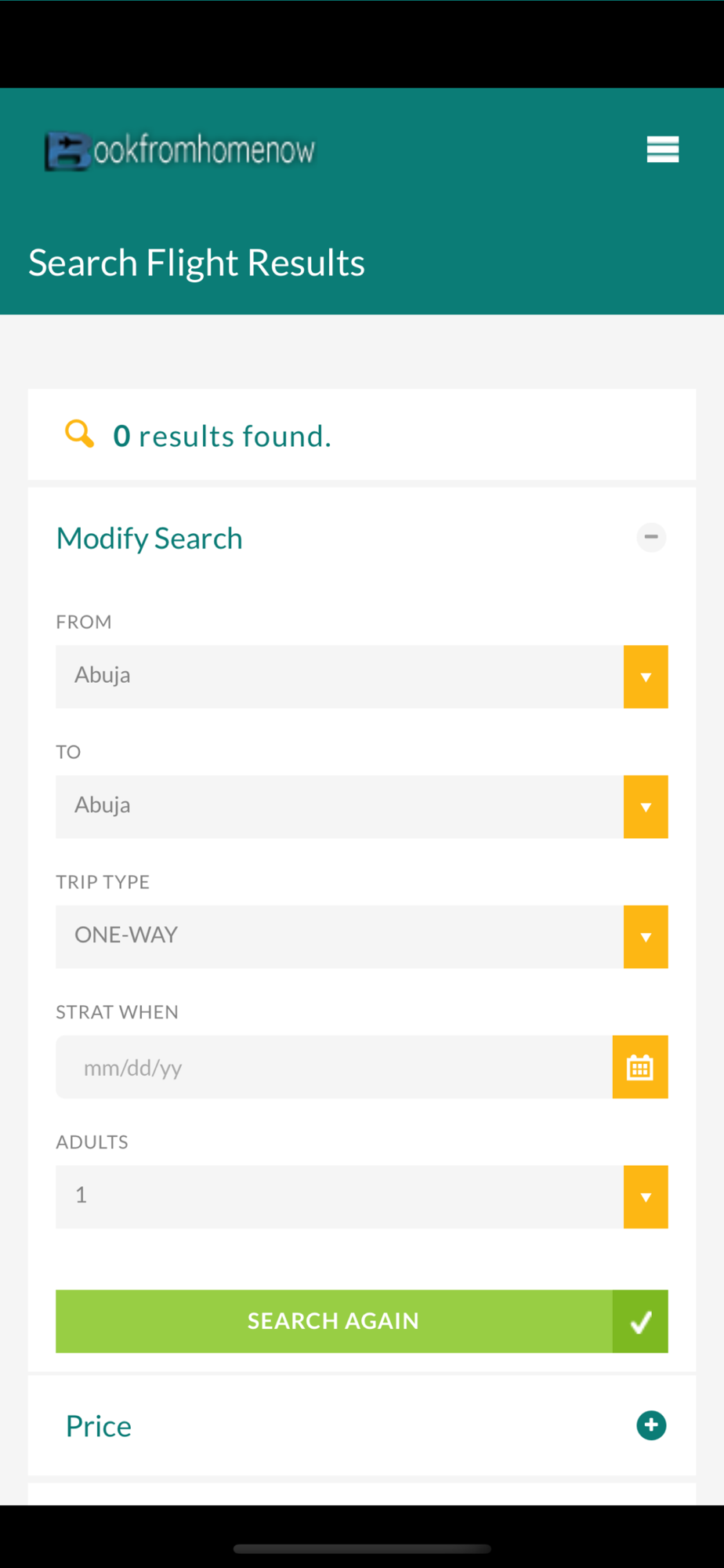Click the checkmark beside Search Again
This screenshot has height=1568, width=724.
[x=640, y=1321]
